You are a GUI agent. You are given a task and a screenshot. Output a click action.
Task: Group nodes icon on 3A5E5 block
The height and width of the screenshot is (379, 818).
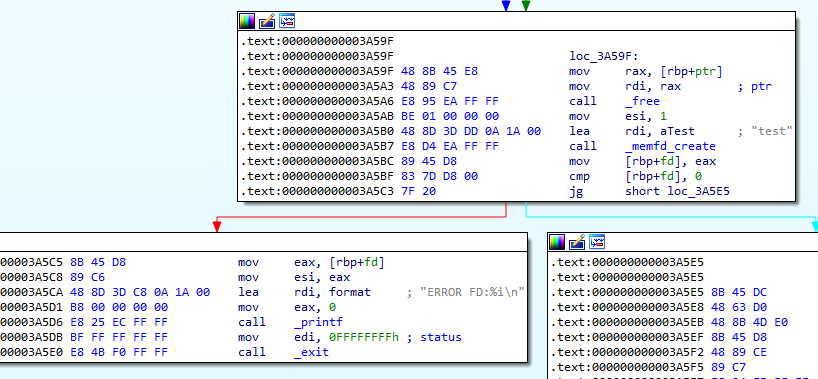pos(597,242)
